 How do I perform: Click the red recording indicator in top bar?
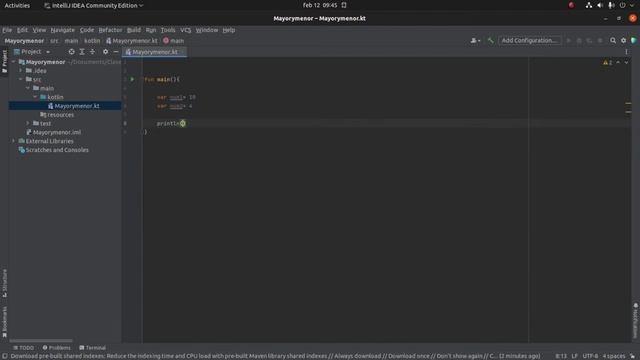tap(571, 5)
